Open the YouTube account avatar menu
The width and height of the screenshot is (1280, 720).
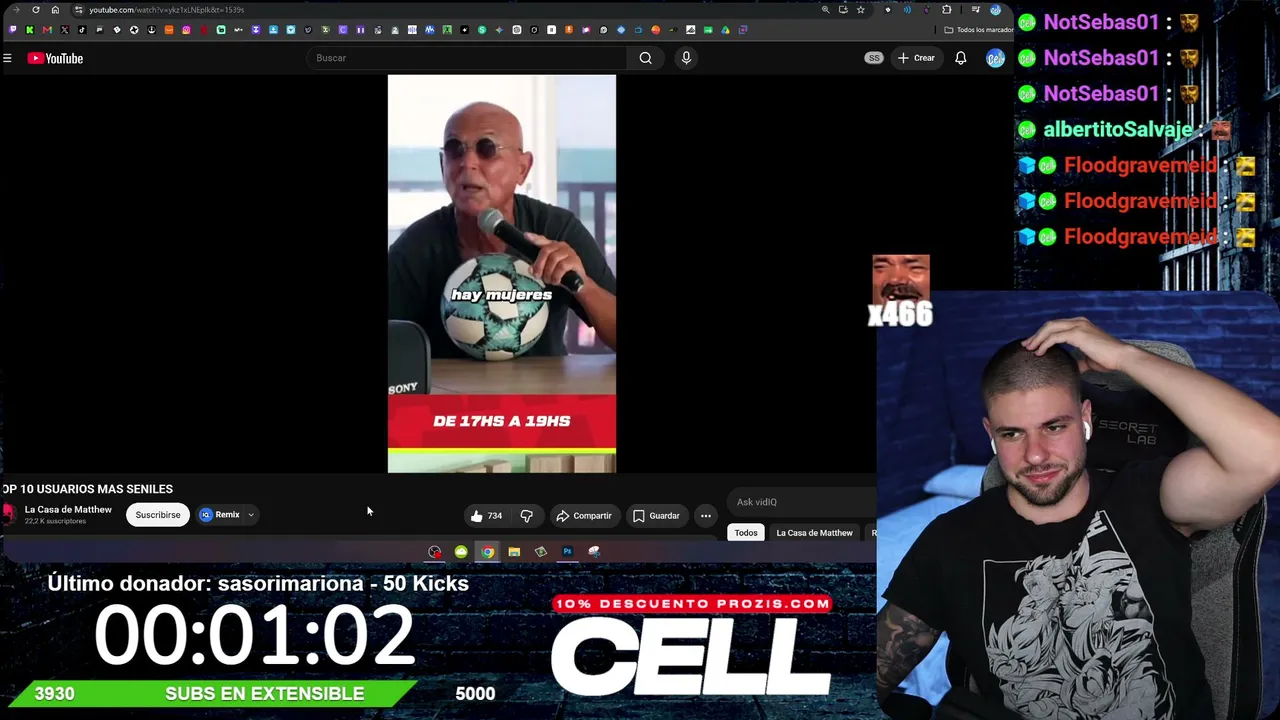tap(994, 58)
